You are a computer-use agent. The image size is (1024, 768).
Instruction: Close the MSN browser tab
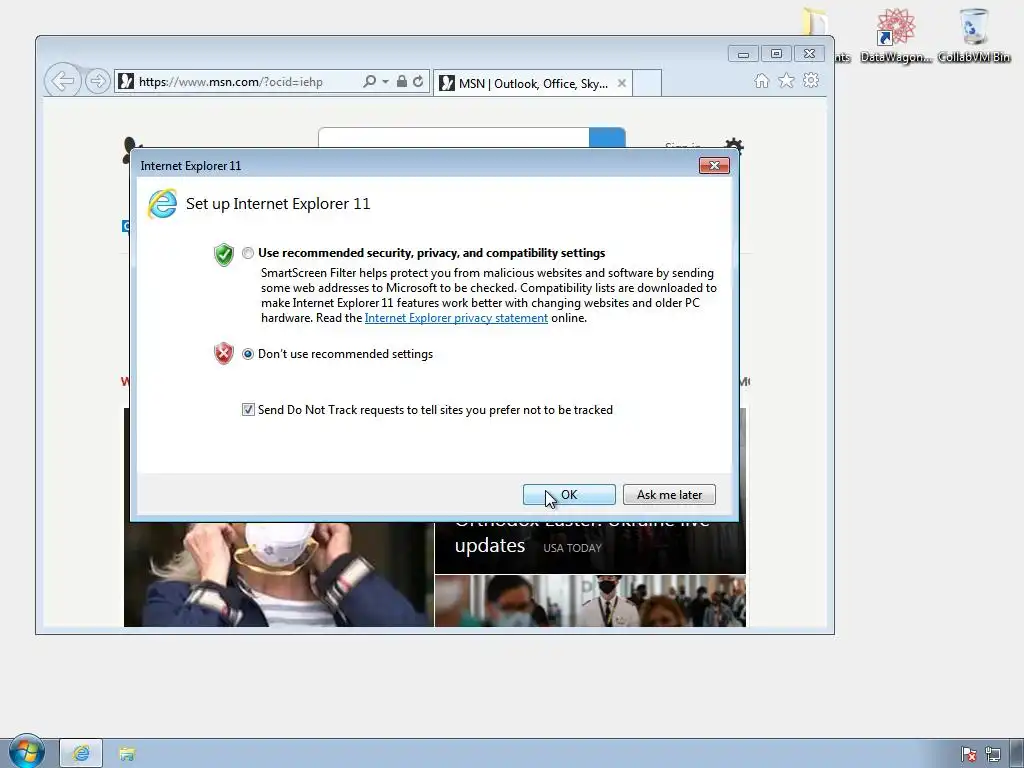(622, 83)
